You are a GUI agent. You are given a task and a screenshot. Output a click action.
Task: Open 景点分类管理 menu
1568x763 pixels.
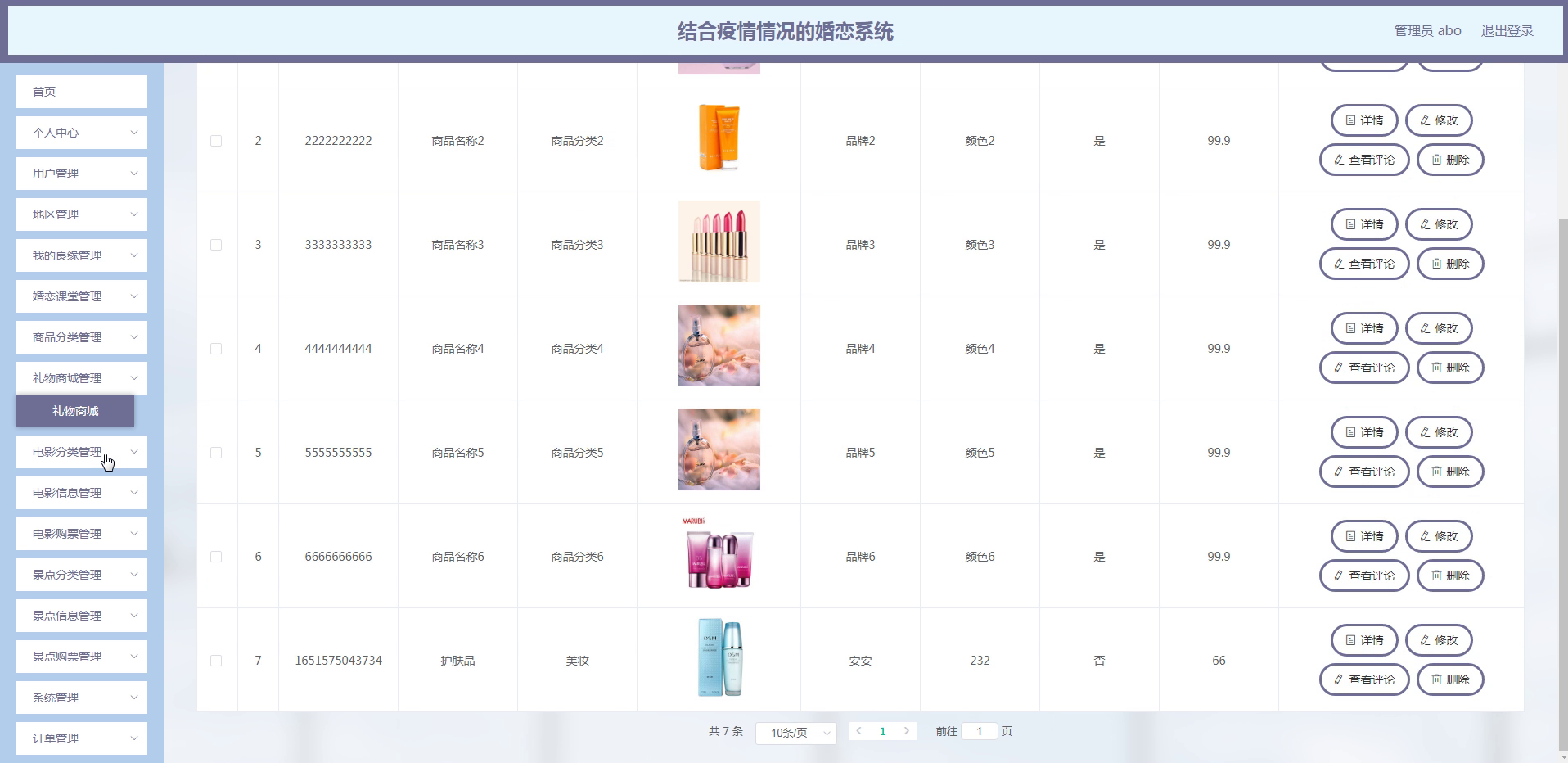(x=82, y=575)
